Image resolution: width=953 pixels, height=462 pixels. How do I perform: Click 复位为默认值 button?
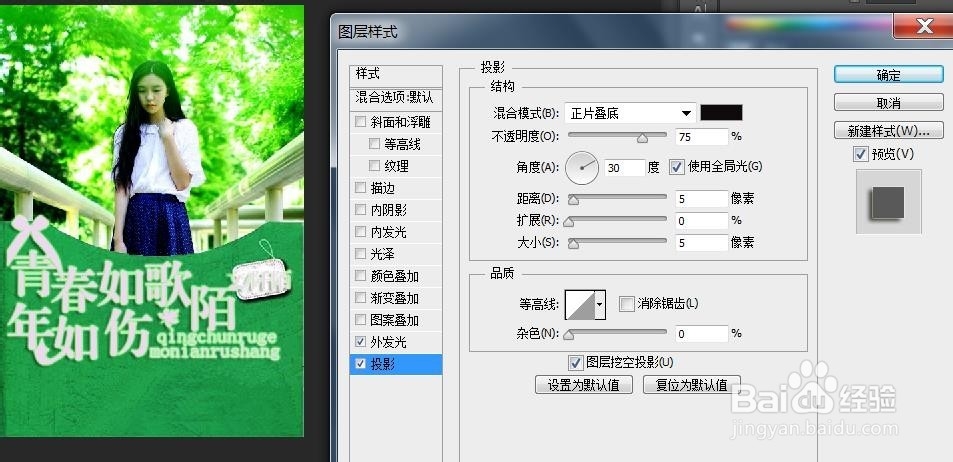692,385
